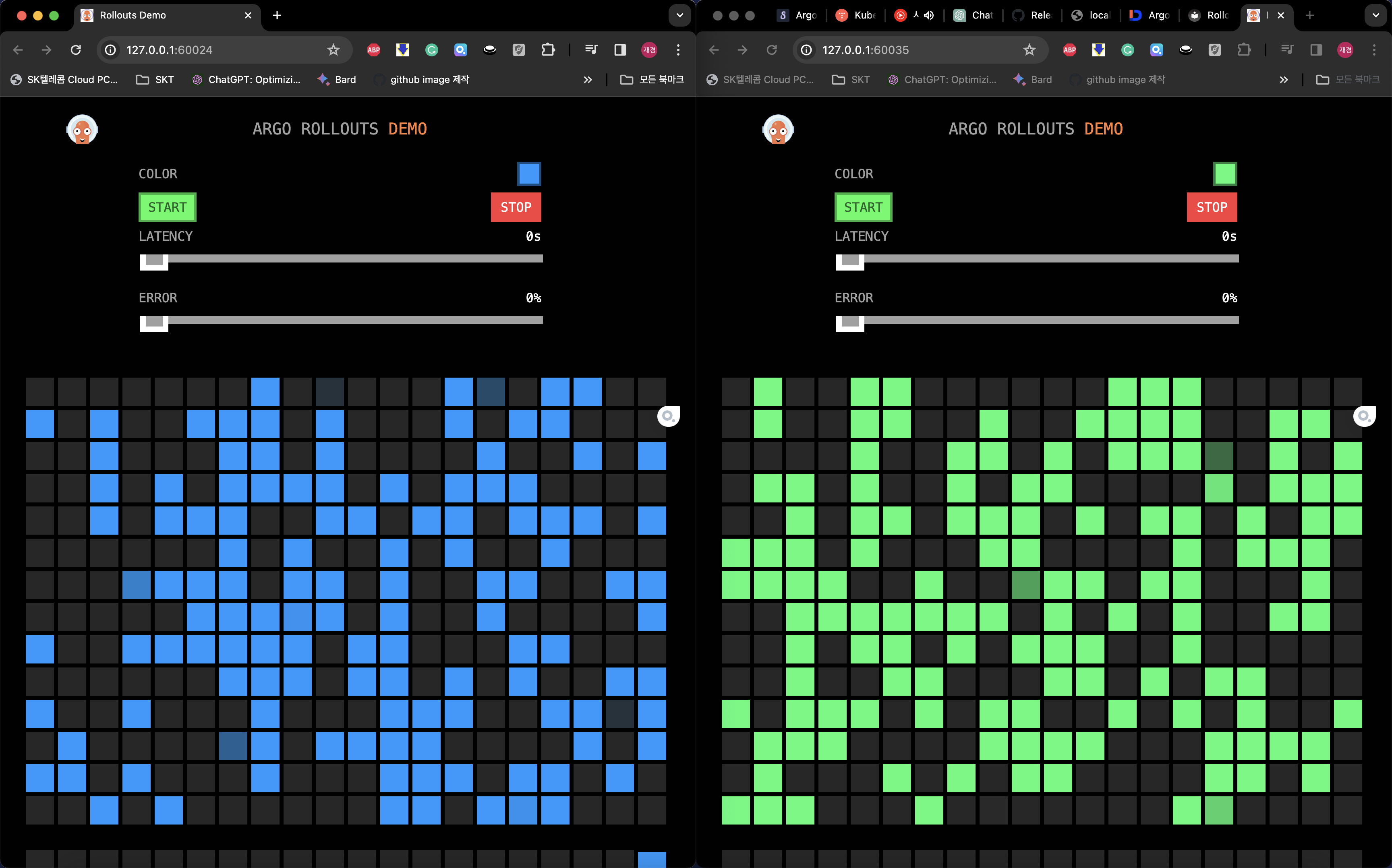Toggle the side panel in the blue demo window
The width and height of the screenshot is (1392, 868).
620,50
